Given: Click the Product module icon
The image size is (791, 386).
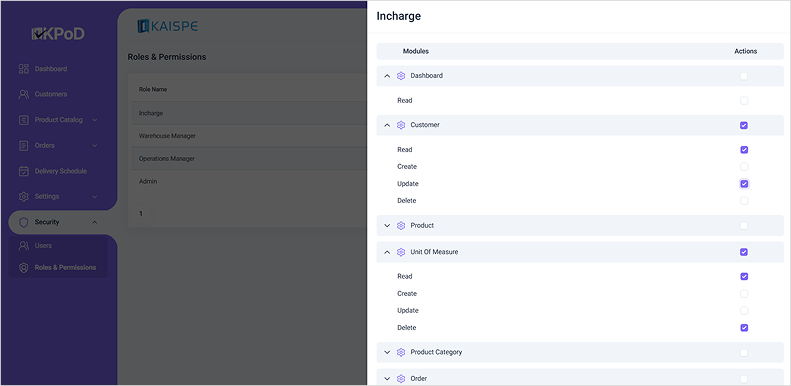Looking at the screenshot, I should coord(401,226).
